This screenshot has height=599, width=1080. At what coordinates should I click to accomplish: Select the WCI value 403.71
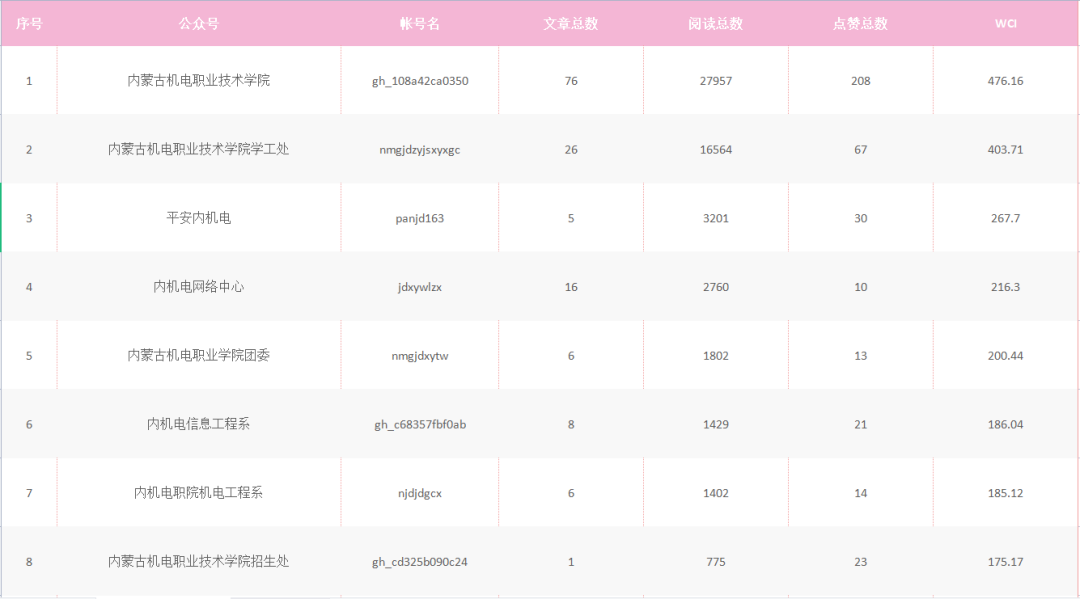coord(1005,150)
